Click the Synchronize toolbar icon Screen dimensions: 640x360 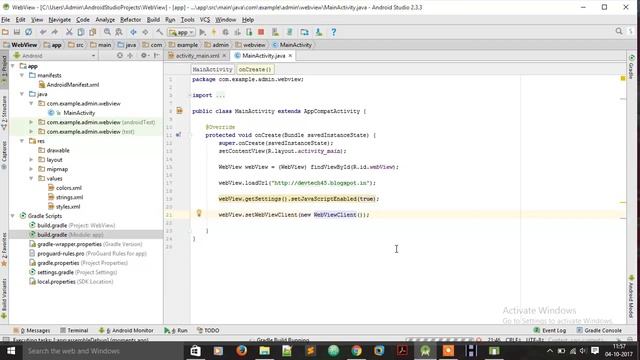(x=29, y=32)
